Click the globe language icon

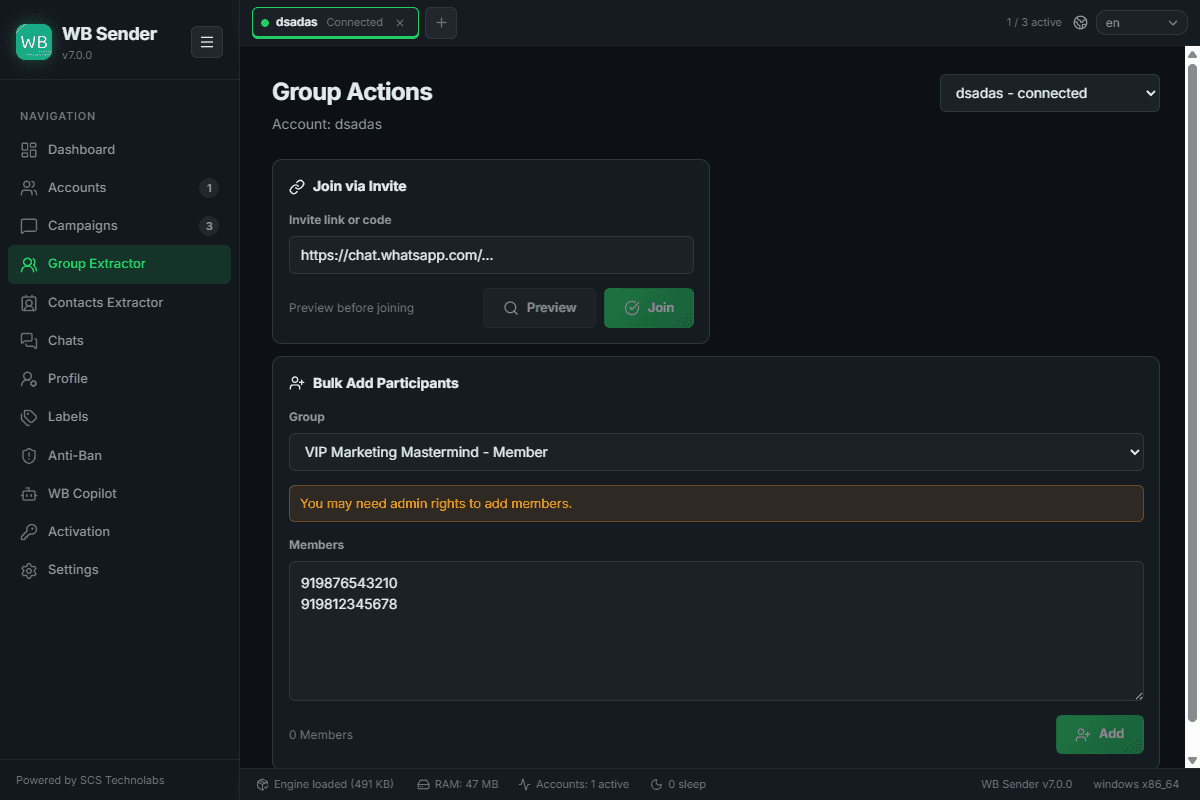point(1080,22)
